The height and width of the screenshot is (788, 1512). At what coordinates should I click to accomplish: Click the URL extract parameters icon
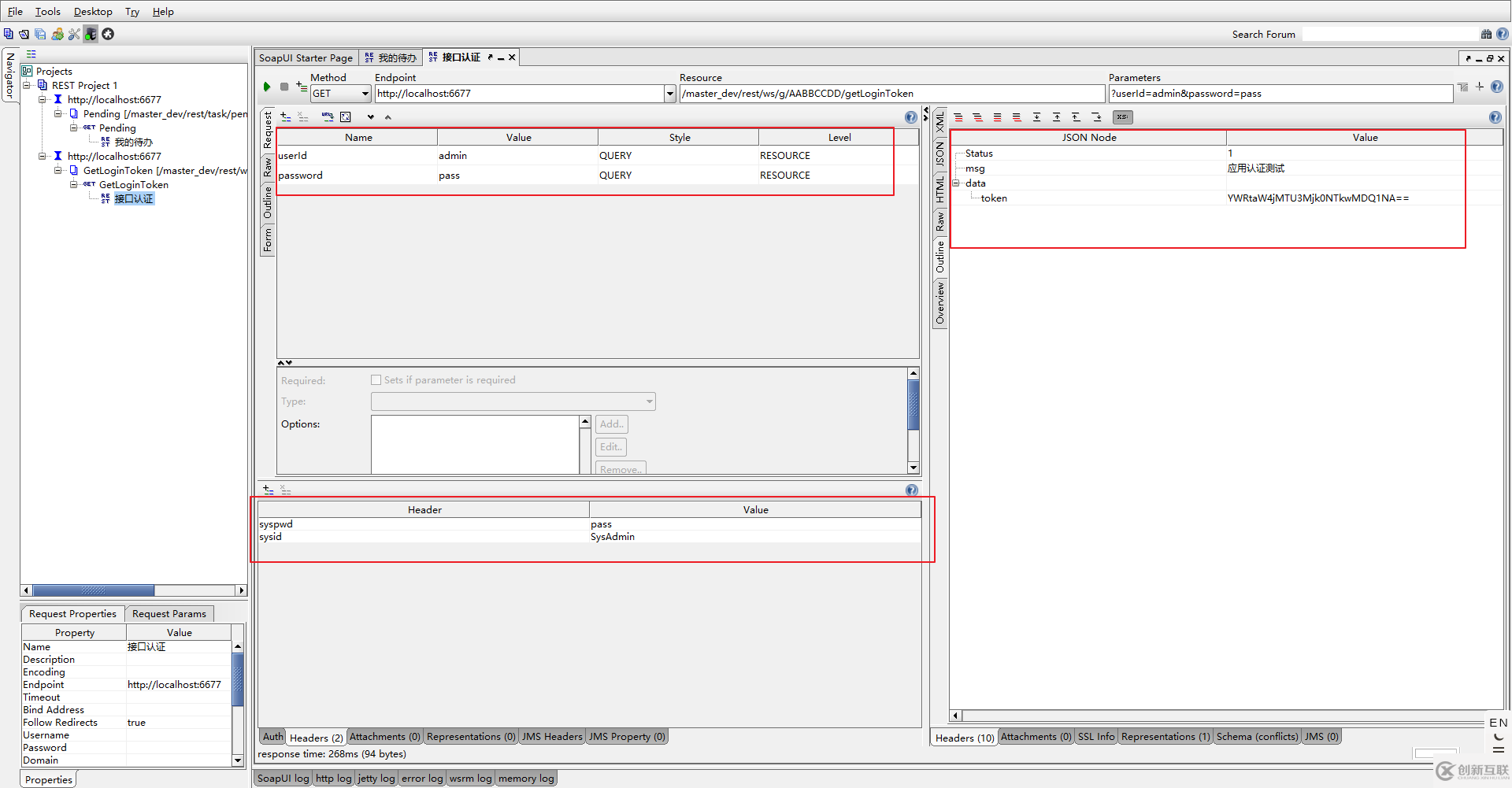pyautogui.click(x=328, y=117)
